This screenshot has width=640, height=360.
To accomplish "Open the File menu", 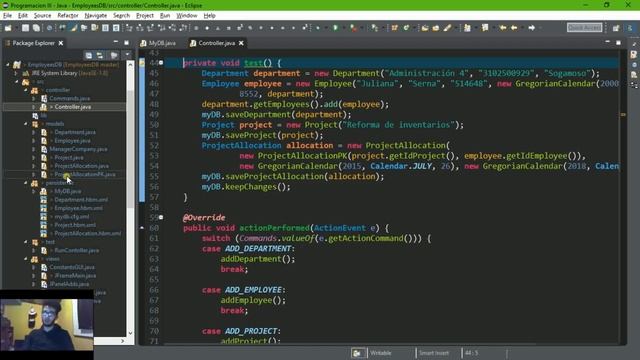I will (x=7, y=16).
